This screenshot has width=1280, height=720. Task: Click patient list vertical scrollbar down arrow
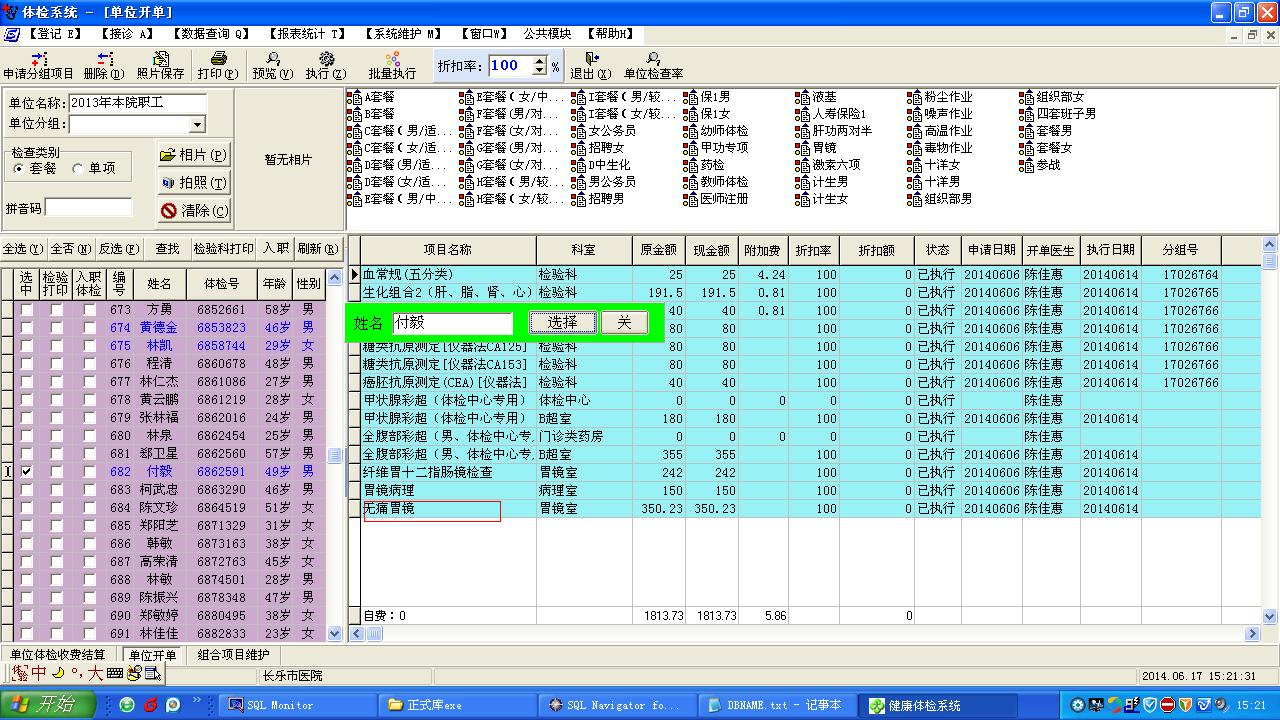coord(335,633)
